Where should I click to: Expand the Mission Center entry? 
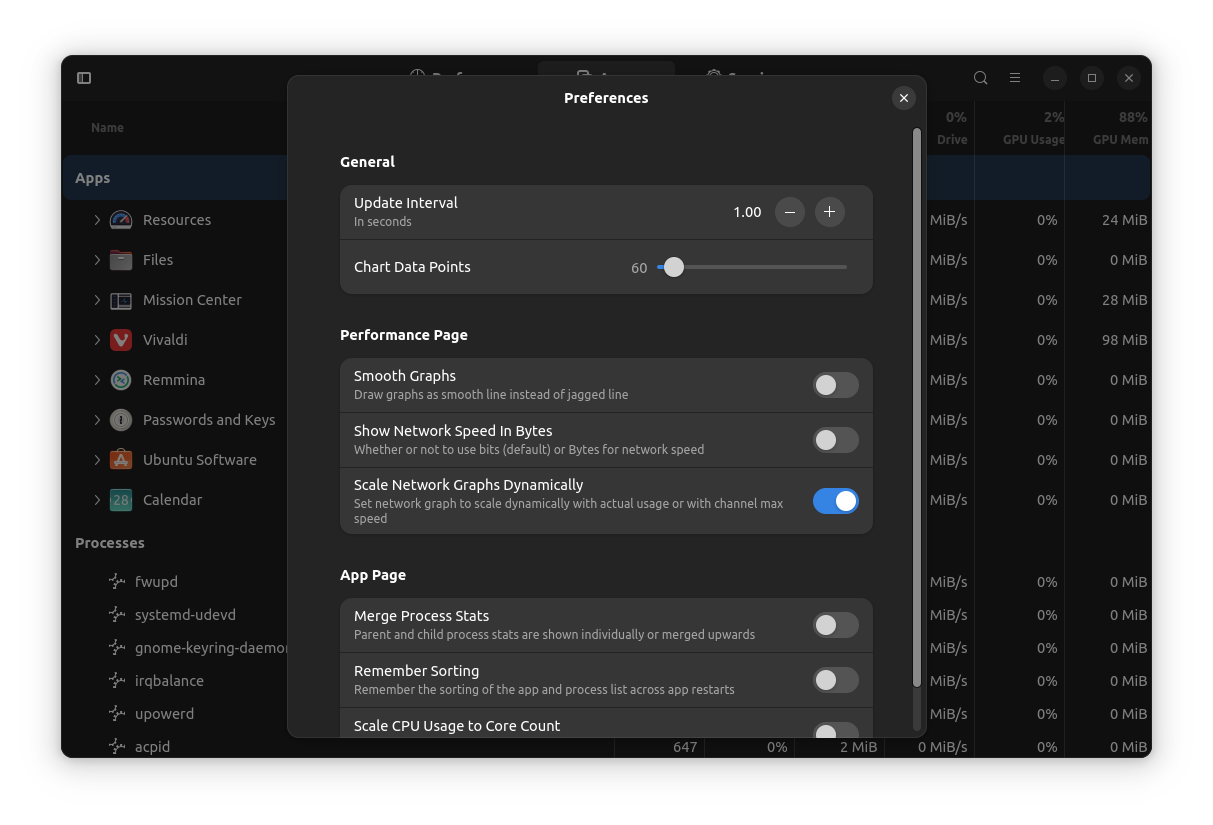click(x=96, y=299)
